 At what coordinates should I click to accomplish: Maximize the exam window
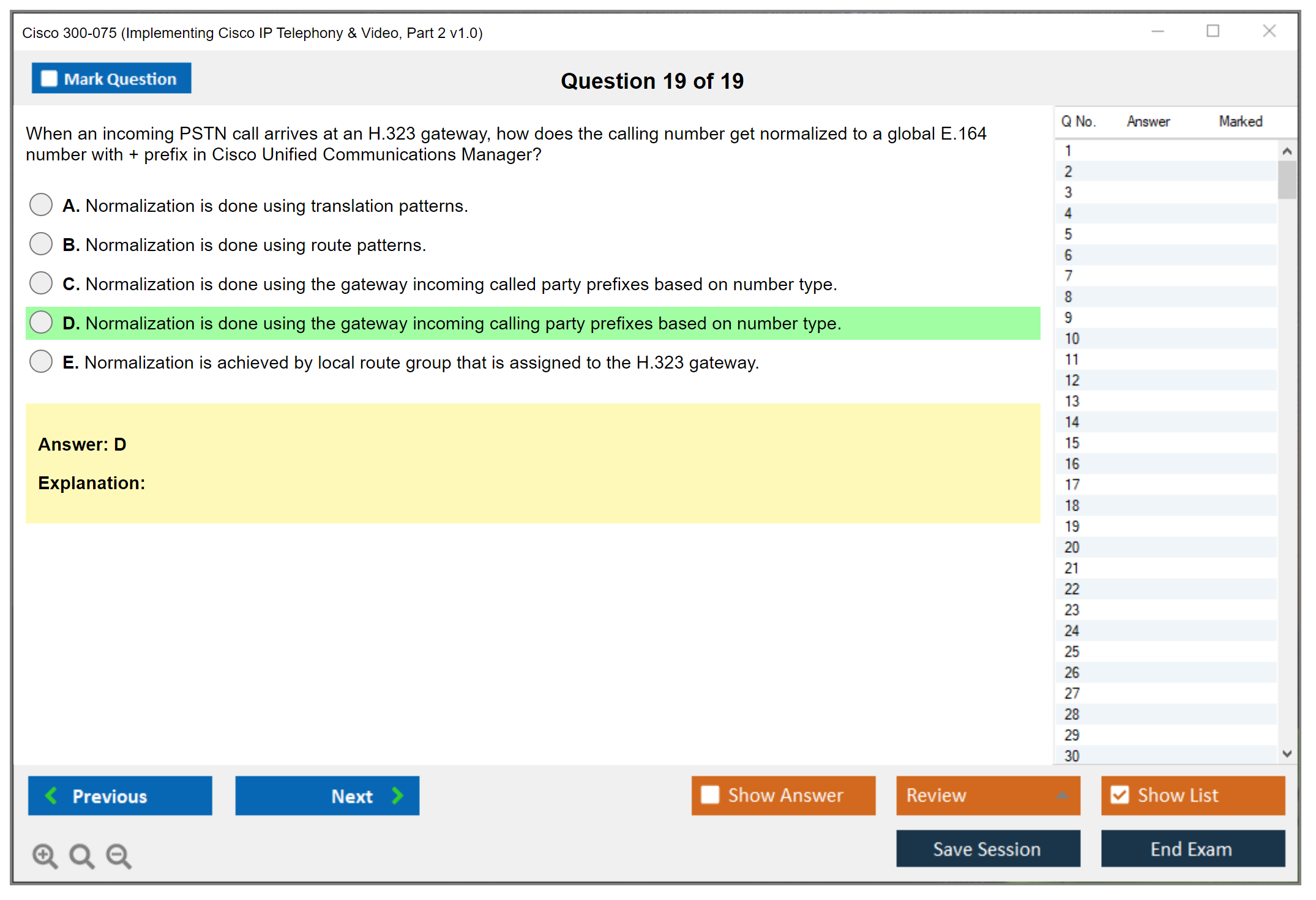[1213, 31]
